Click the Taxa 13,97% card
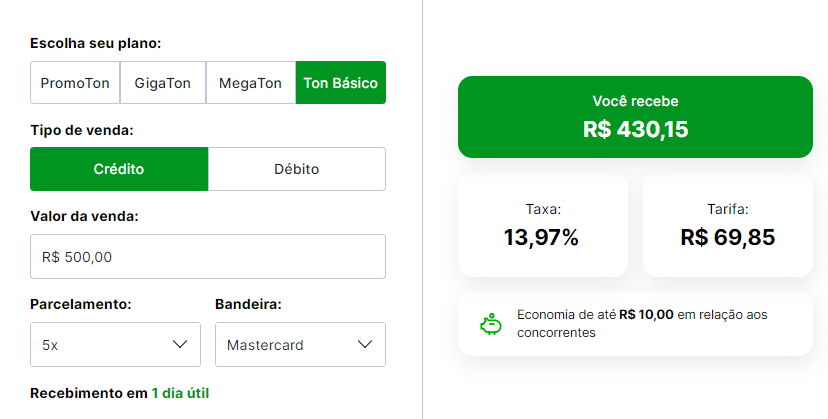This screenshot has width=828, height=419. (x=543, y=225)
